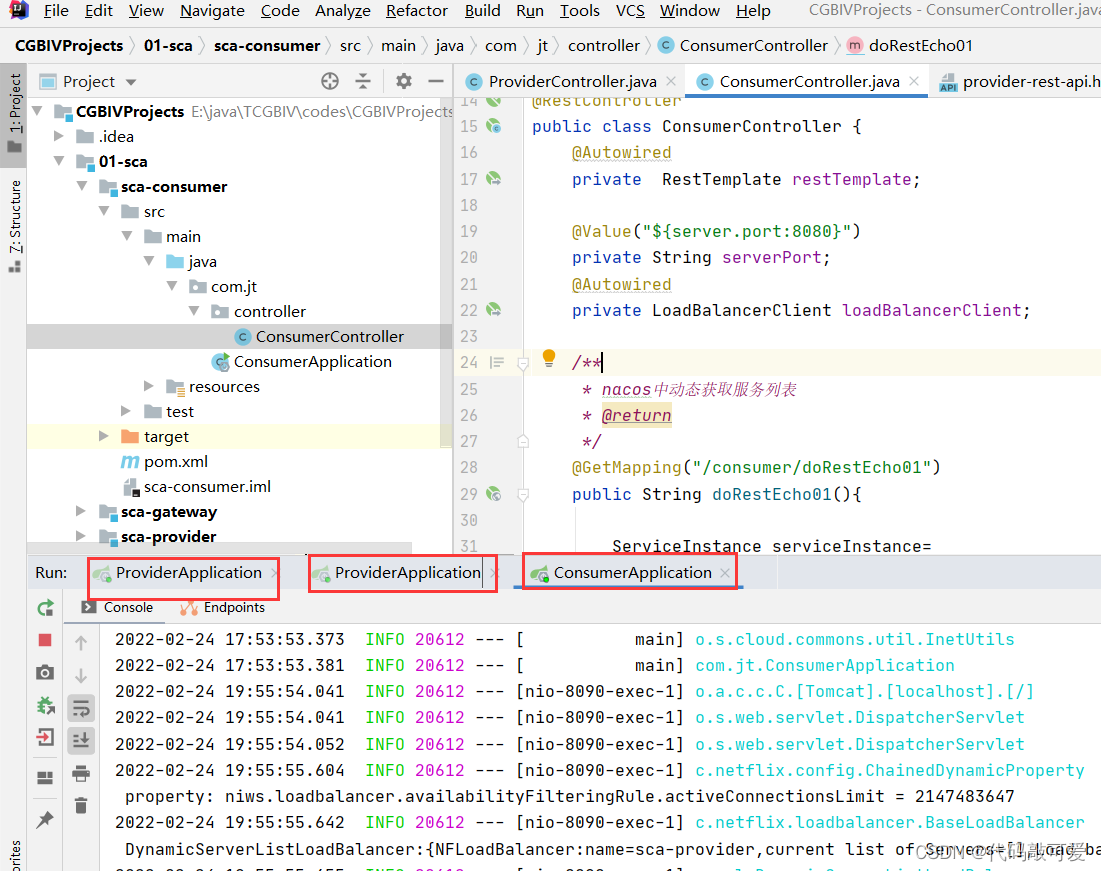The image size is (1101, 871).
Task: Collapse the controller package
Action: [x=195, y=311]
